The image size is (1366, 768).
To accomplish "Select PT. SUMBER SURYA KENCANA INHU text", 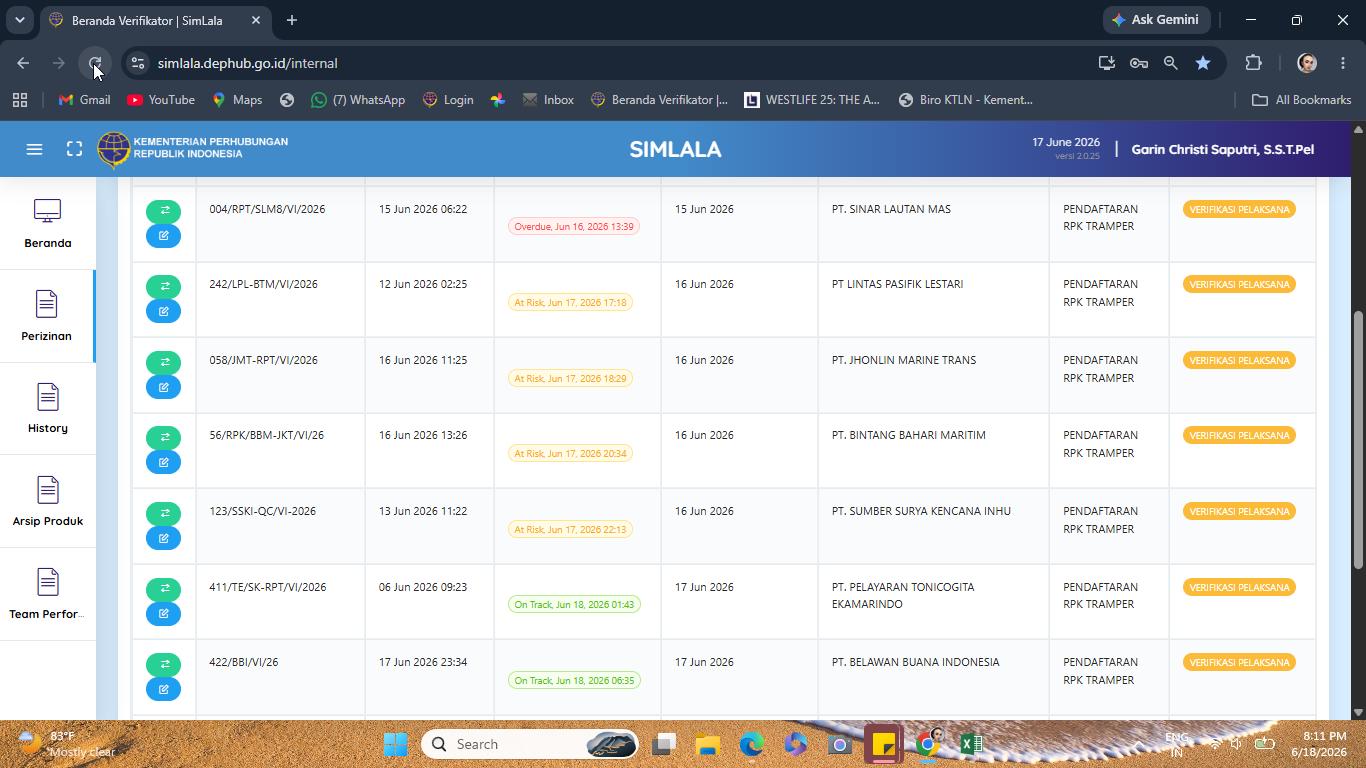I will point(921,511).
